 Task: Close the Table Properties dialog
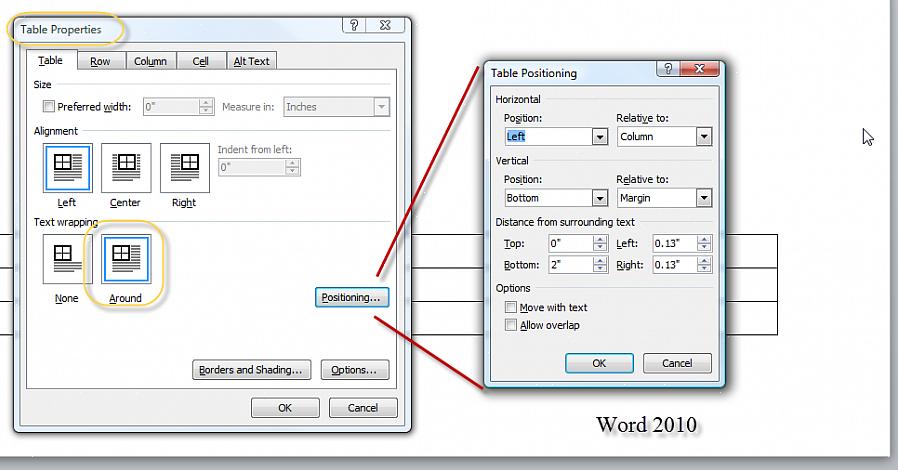[386, 25]
